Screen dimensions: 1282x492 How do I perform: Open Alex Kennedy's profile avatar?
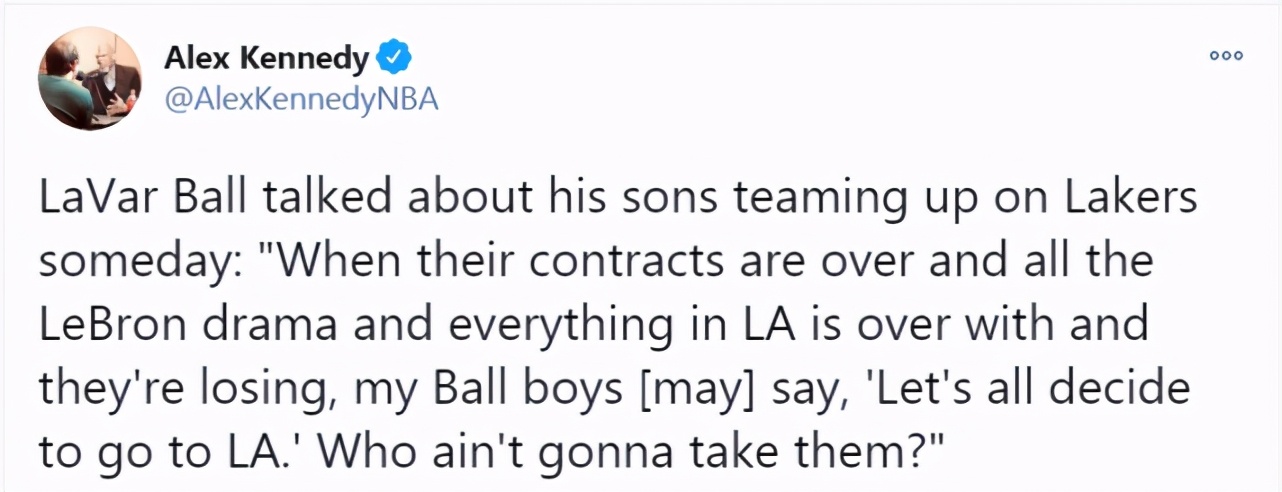[x=87, y=80]
